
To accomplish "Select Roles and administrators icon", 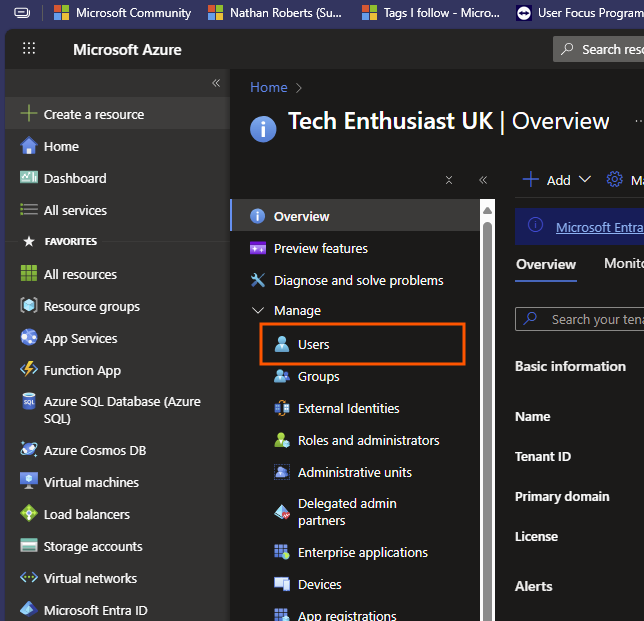I will pos(282,440).
